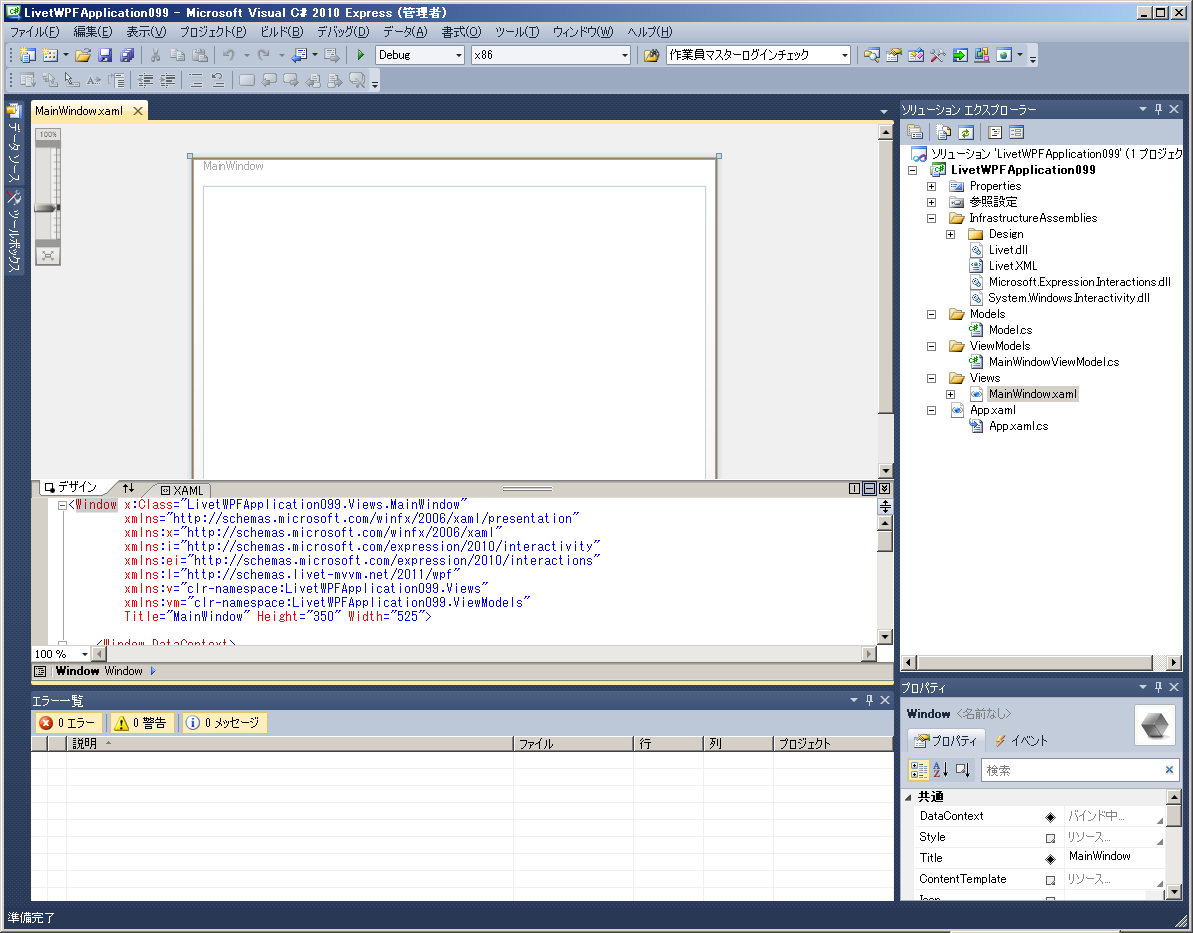The height and width of the screenshot is (933, 1193).
Task: Click the Title value field MainWindow
Action: click(1114, 857)
